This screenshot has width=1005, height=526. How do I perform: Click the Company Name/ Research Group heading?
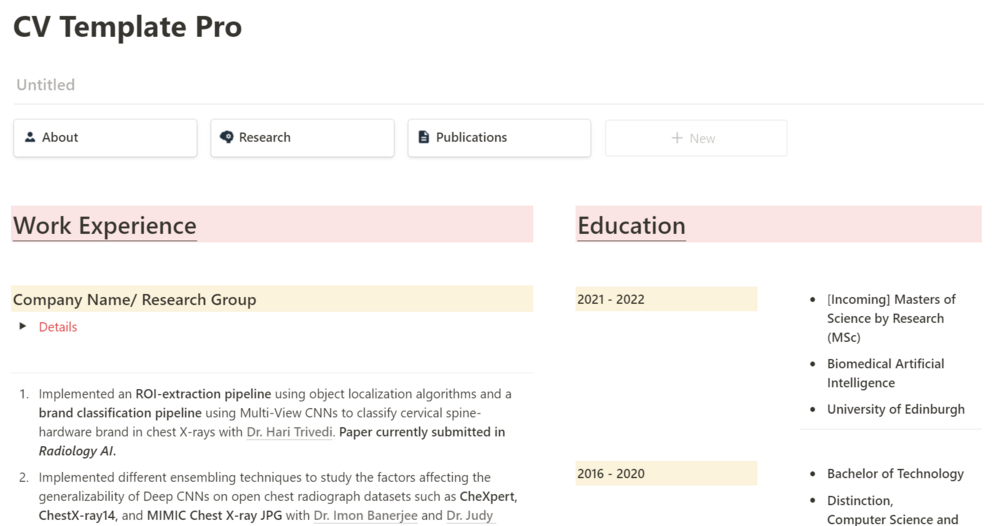(x=135, y=300)
